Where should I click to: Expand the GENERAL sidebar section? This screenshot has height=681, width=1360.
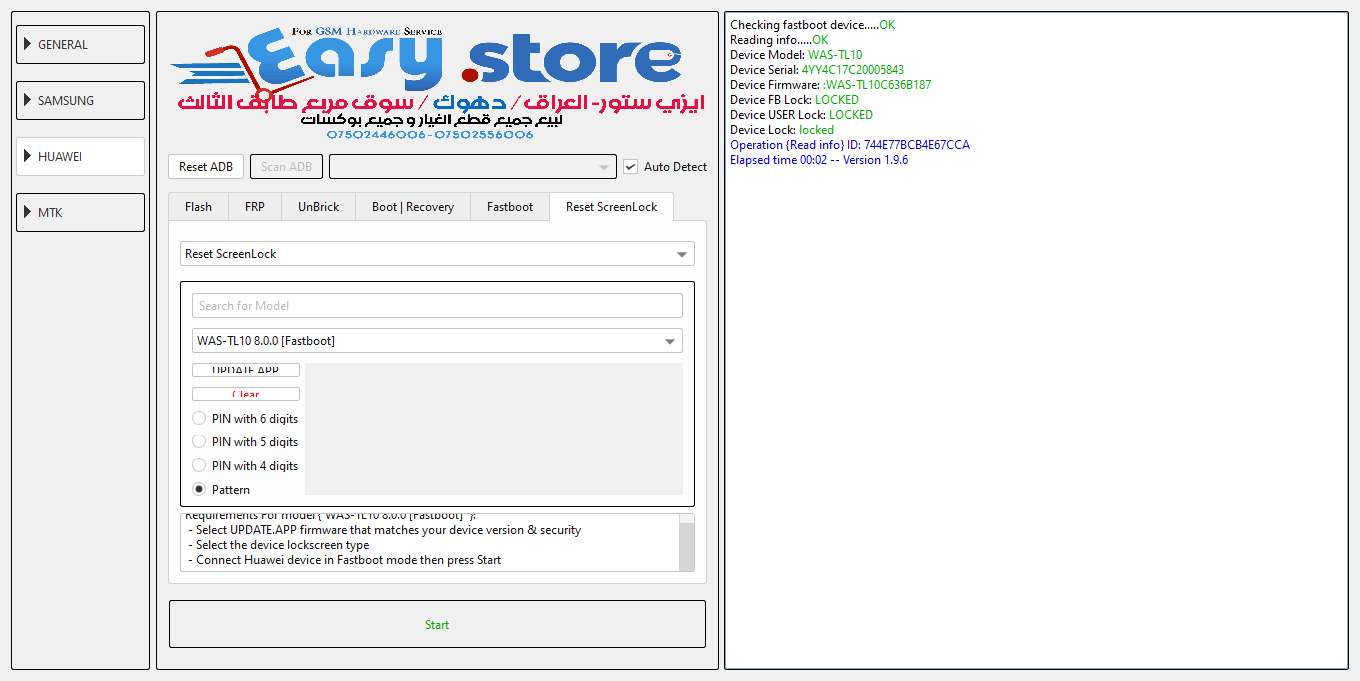point(80,45)
